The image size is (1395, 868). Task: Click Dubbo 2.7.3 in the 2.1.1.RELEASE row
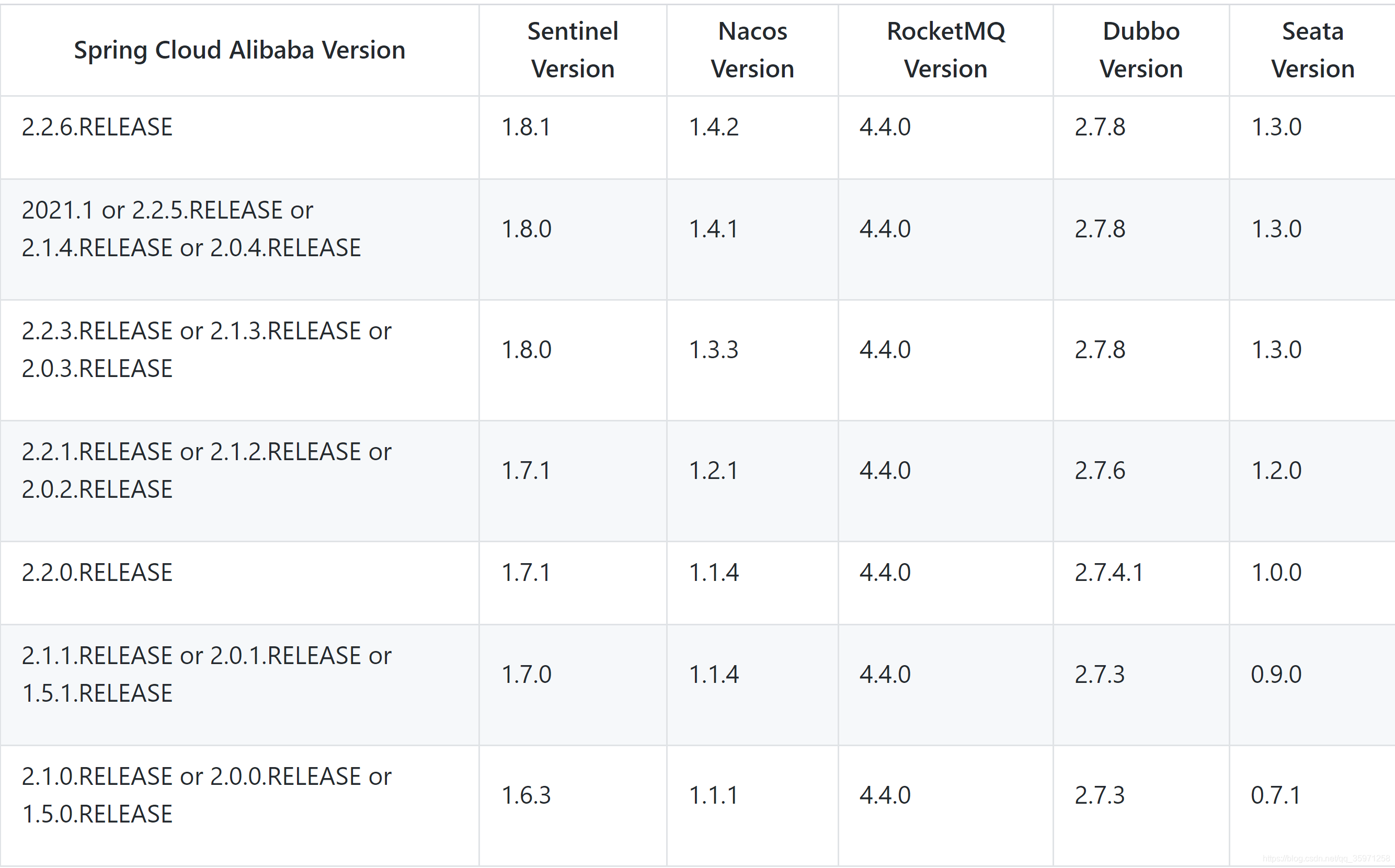tap(1100, 675)
